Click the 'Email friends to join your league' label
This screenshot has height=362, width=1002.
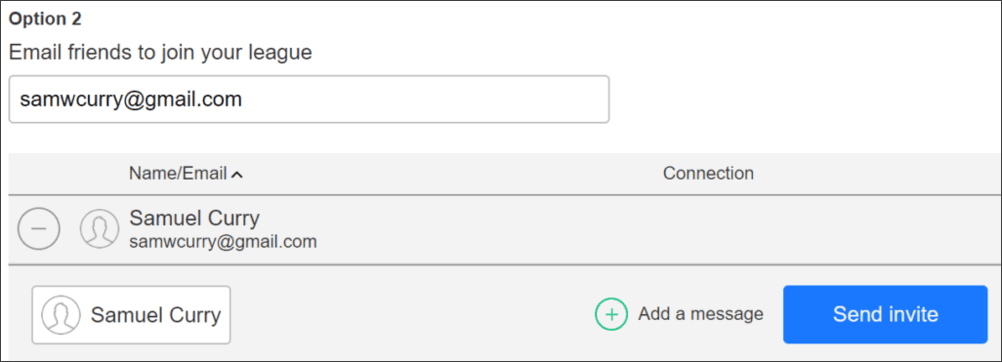pyautogui.click(x=160, y=52)
